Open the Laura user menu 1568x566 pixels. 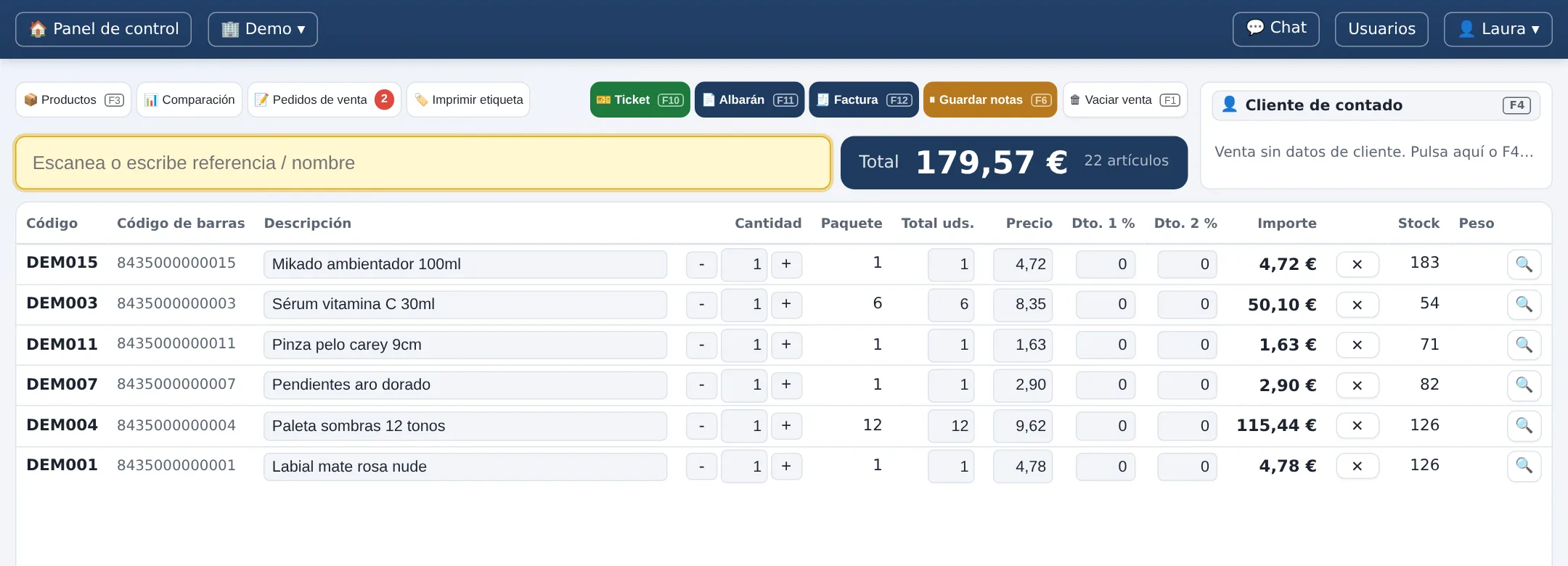click(1498, 29)
